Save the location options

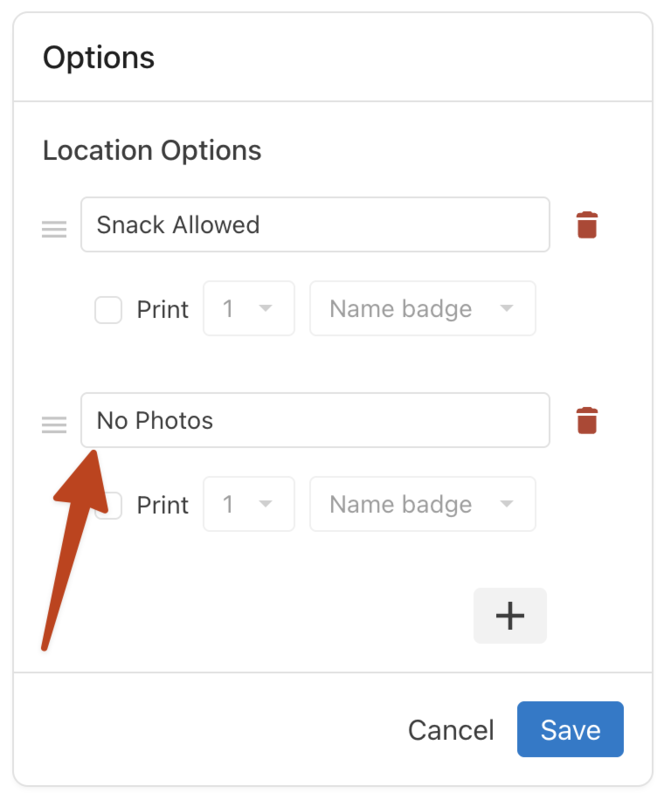click(570, 729)
